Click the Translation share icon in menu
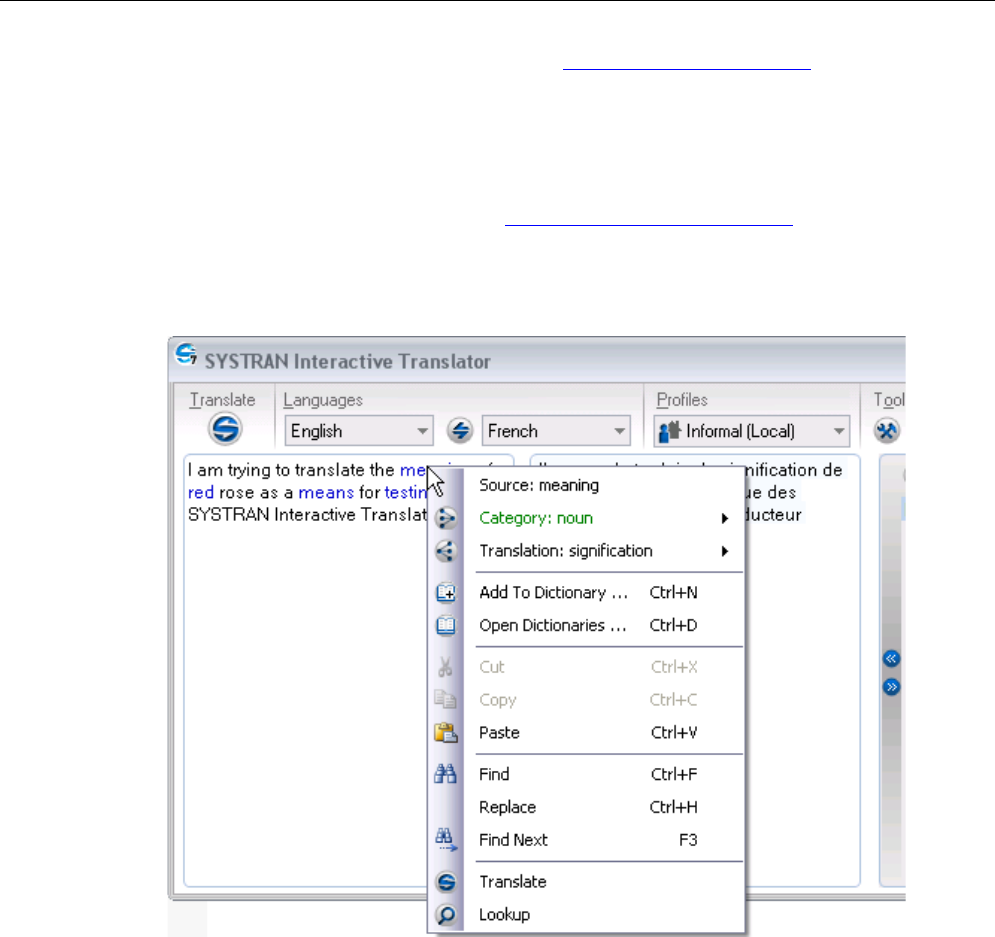This screenshot has height=937, width=995. [x=445, y=551]
